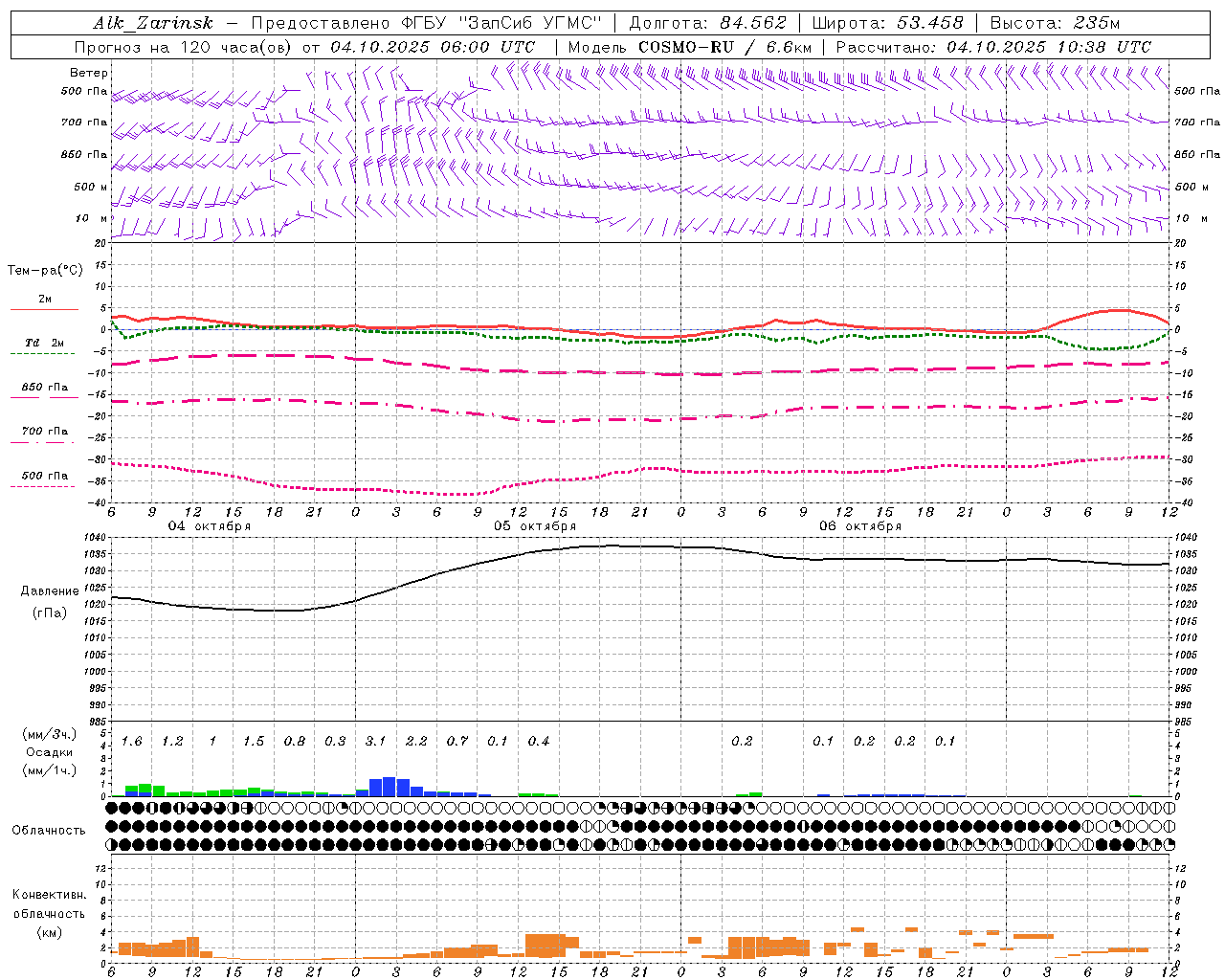Click the '(мм/1ч.)' precipitation unit label
Image resolution: width=1225 pixels, height=980 pixels.
[x=48, y=770]
